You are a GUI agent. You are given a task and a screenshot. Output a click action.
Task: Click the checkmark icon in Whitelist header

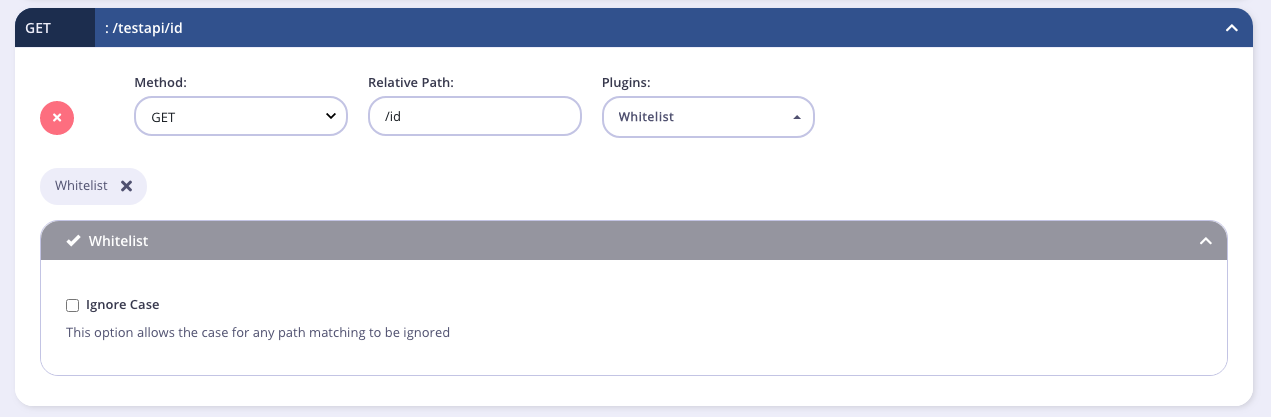coord(73,241)
